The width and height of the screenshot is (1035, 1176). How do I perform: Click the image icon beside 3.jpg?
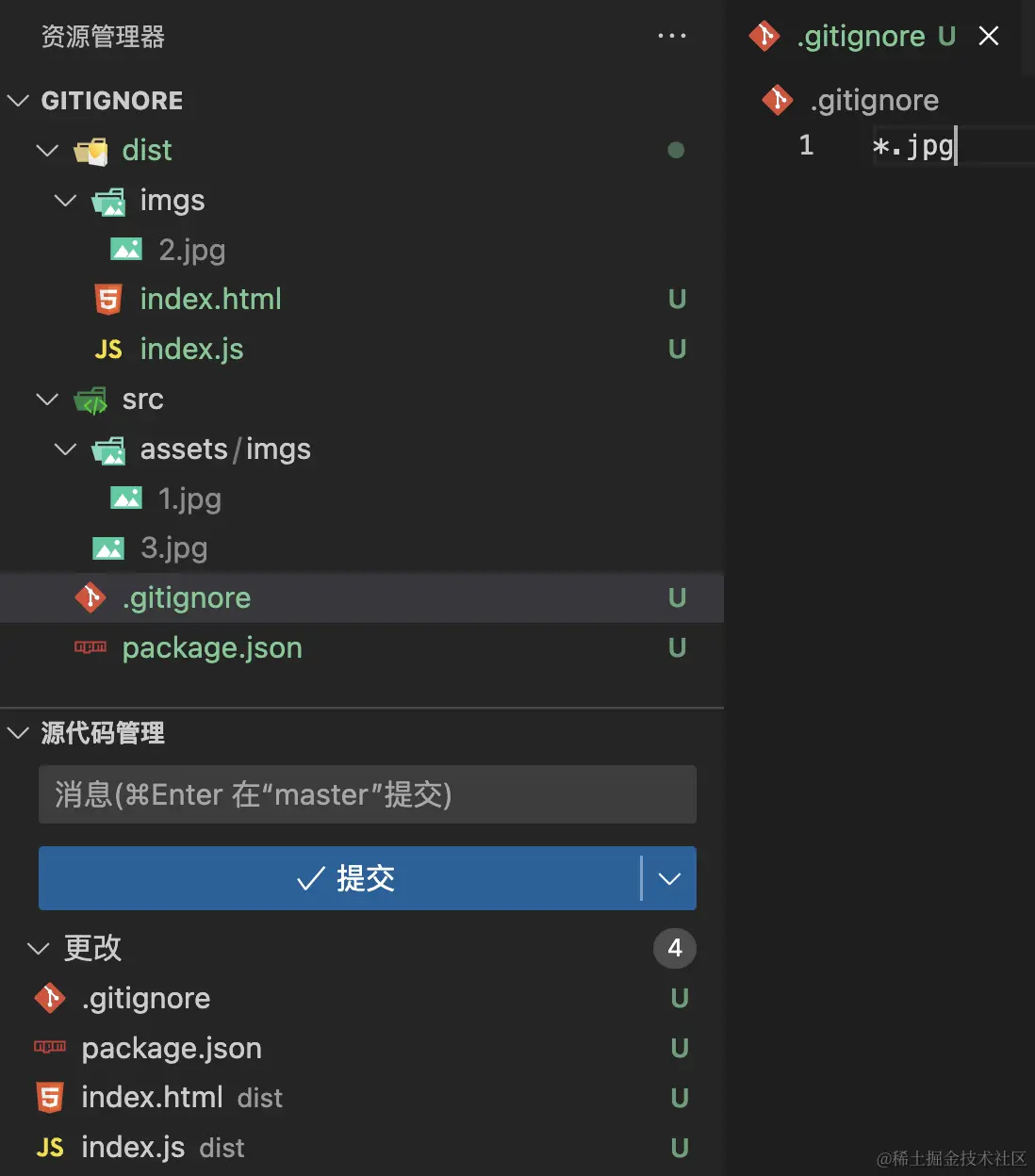point(108,548)
